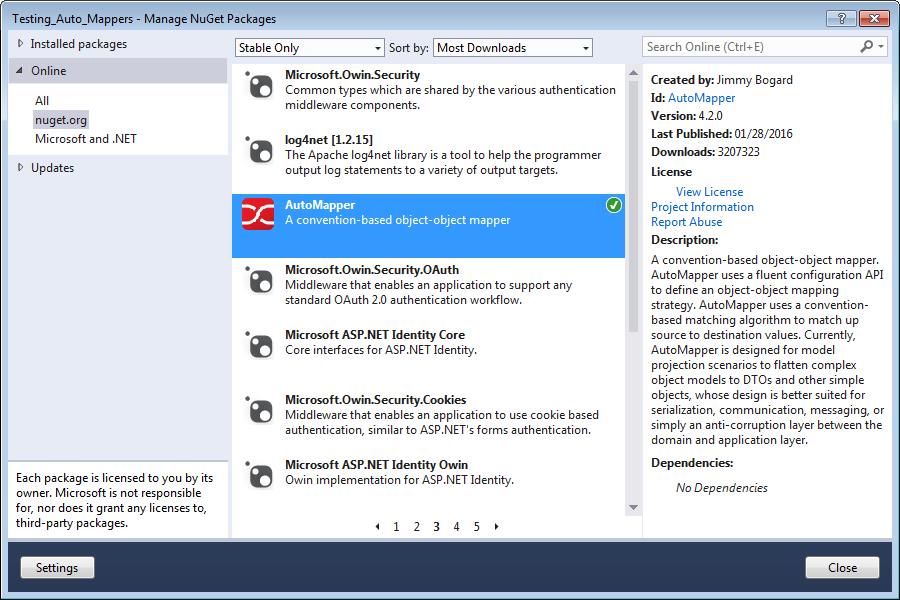Open the View License link
The height and width of the screenshot is (600, 900).
[x=709, y=192]
